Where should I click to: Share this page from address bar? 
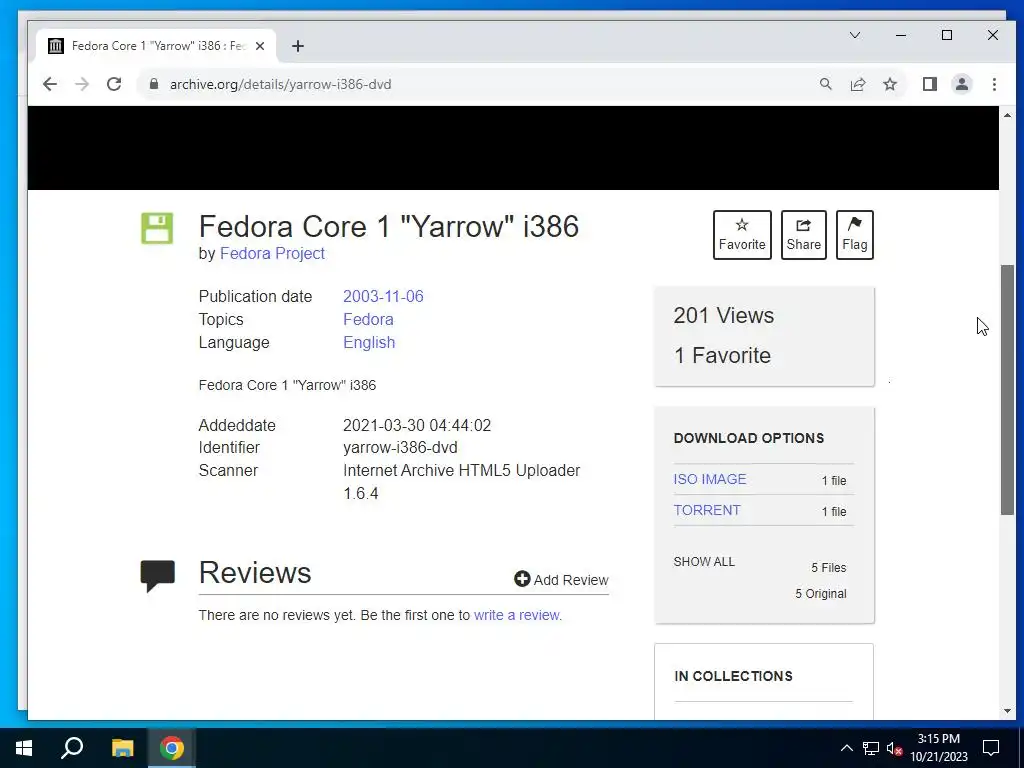(x=857, y=84)
